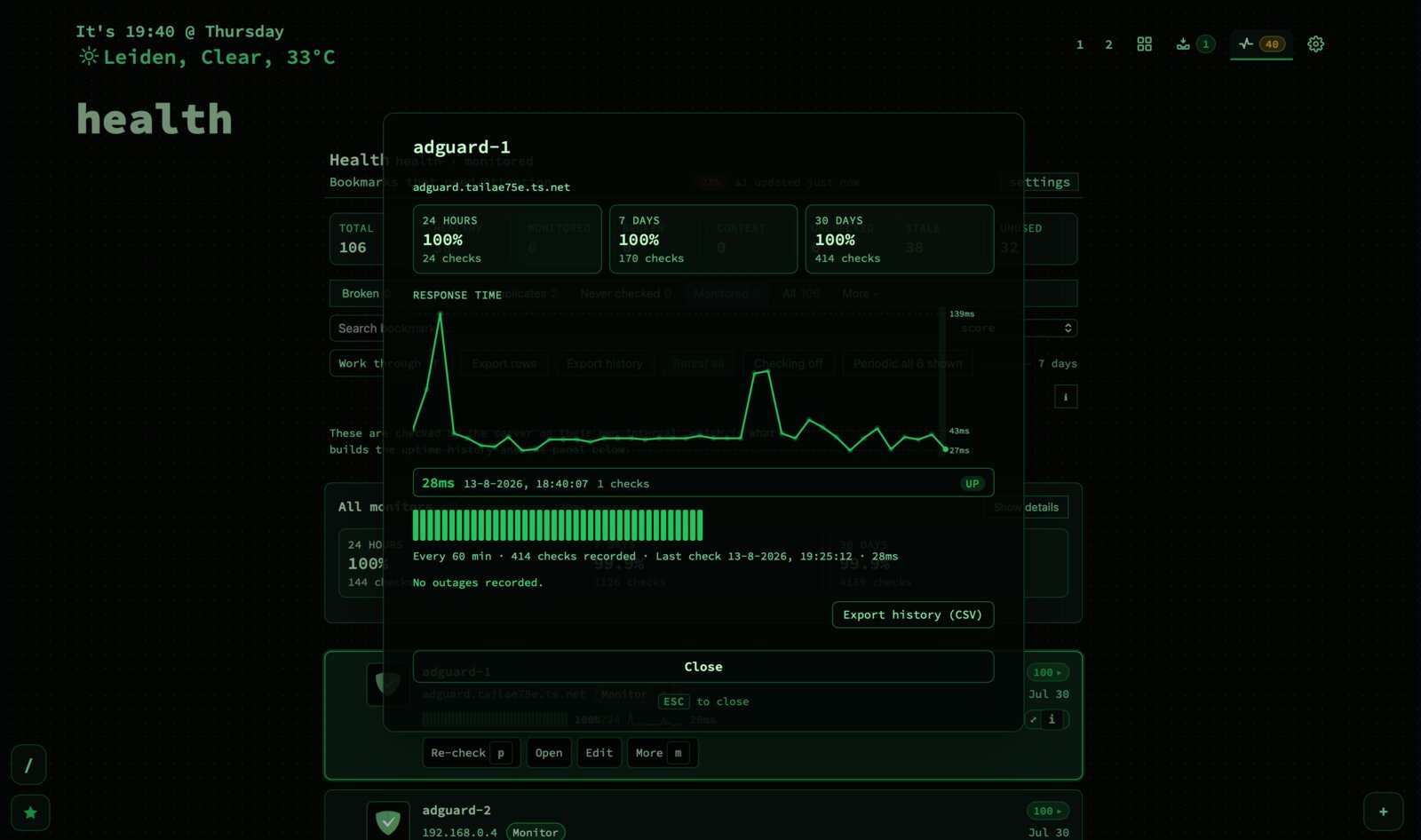Click the Close button in the adguard-1 dialog
The height and width of the screenshot is (840, 1421).
pyautogui.click(x=703, y=667)
